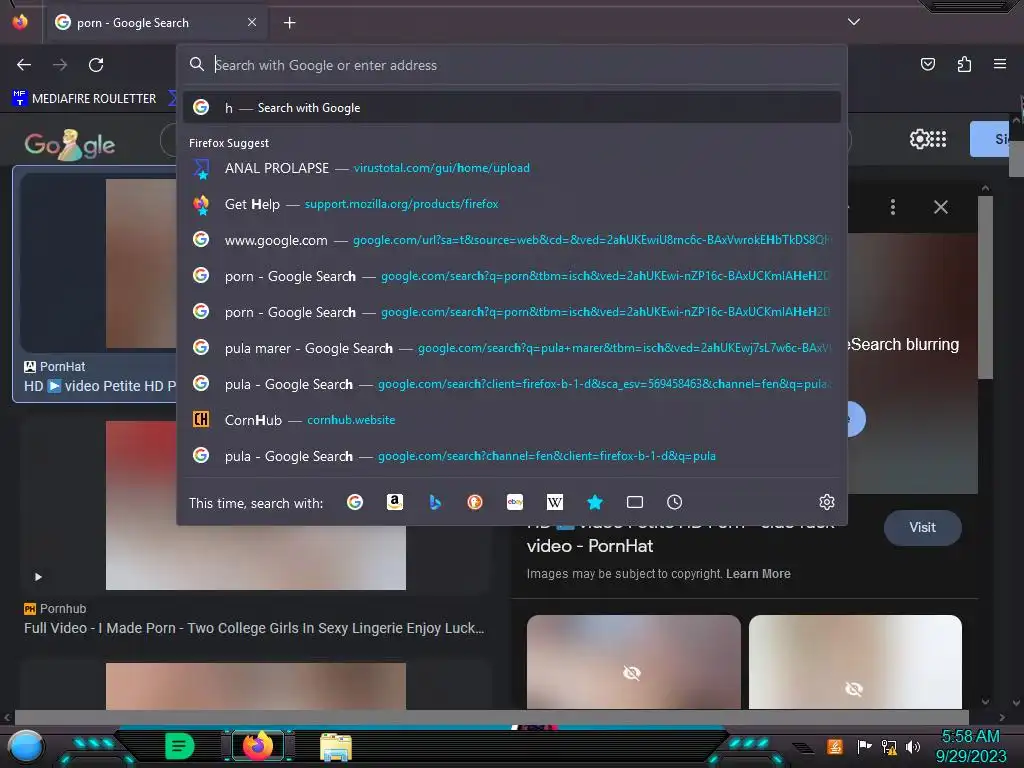This screenshot has width=1024, height=768.
Task: Search this time with Wikipedia
Action: [x=554, y=502]
